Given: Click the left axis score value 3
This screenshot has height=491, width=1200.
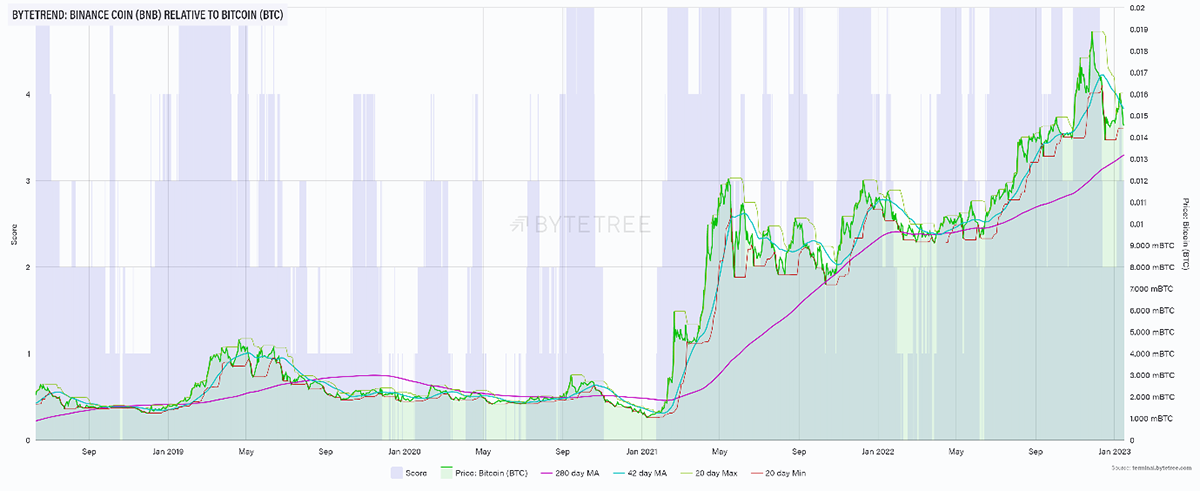Looking at the screenshot, I should 26,181.
